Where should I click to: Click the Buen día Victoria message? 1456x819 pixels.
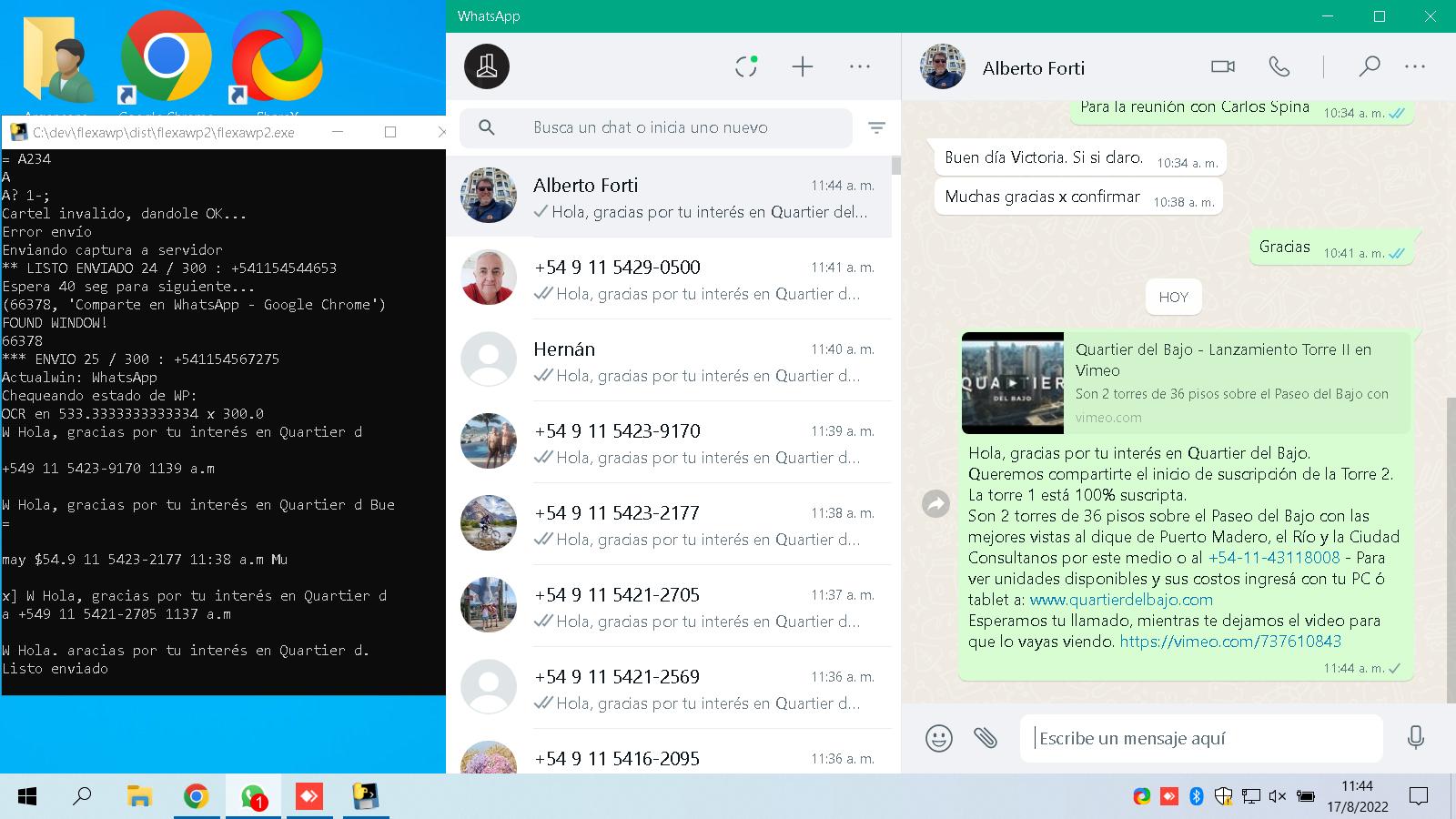pyautogui.click(x=1080, y=157)
